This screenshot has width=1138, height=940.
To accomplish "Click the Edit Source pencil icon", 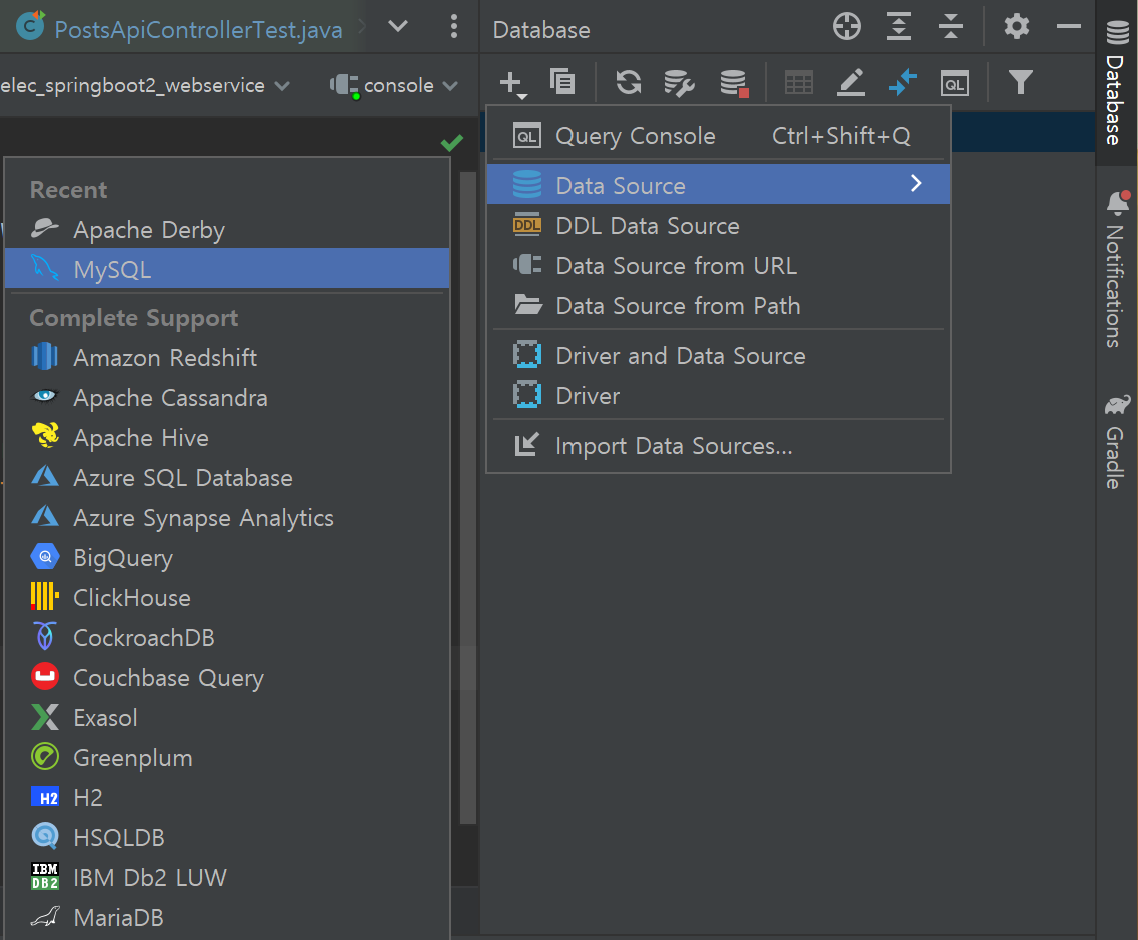I will [851, 83].
